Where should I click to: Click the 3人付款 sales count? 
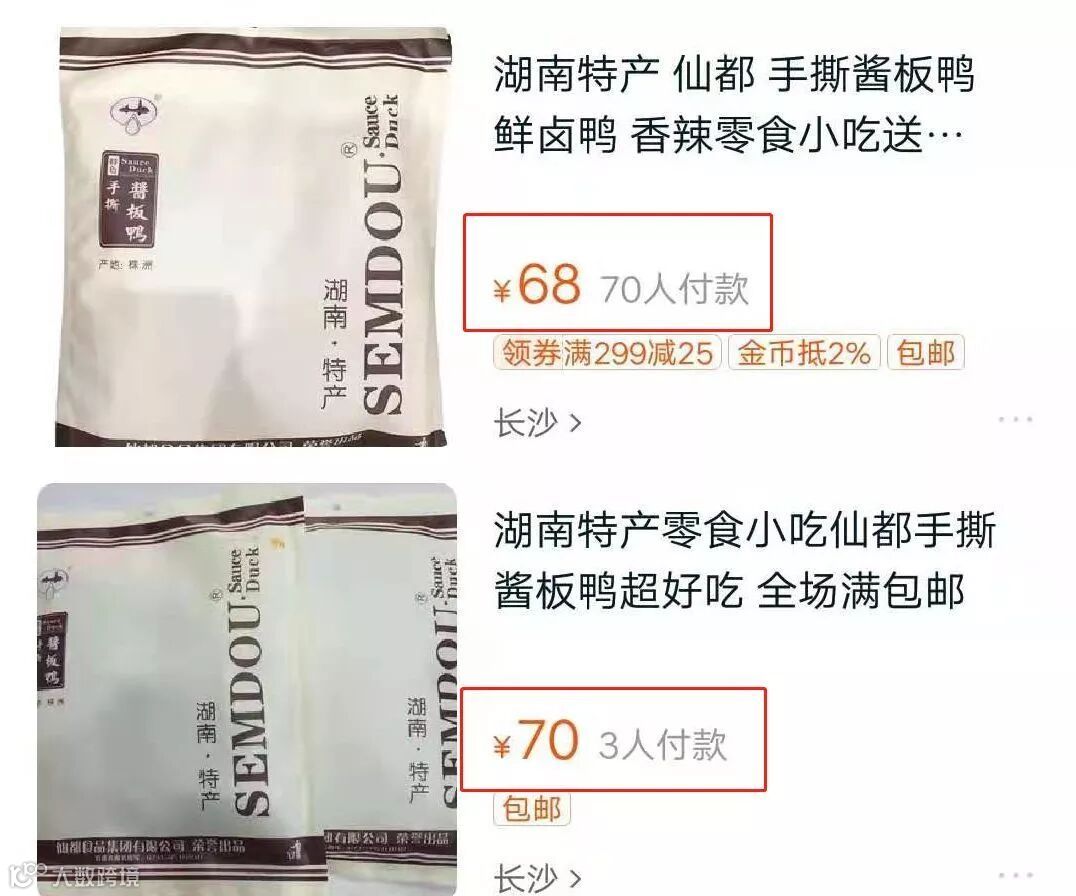(x=662, y=744)
